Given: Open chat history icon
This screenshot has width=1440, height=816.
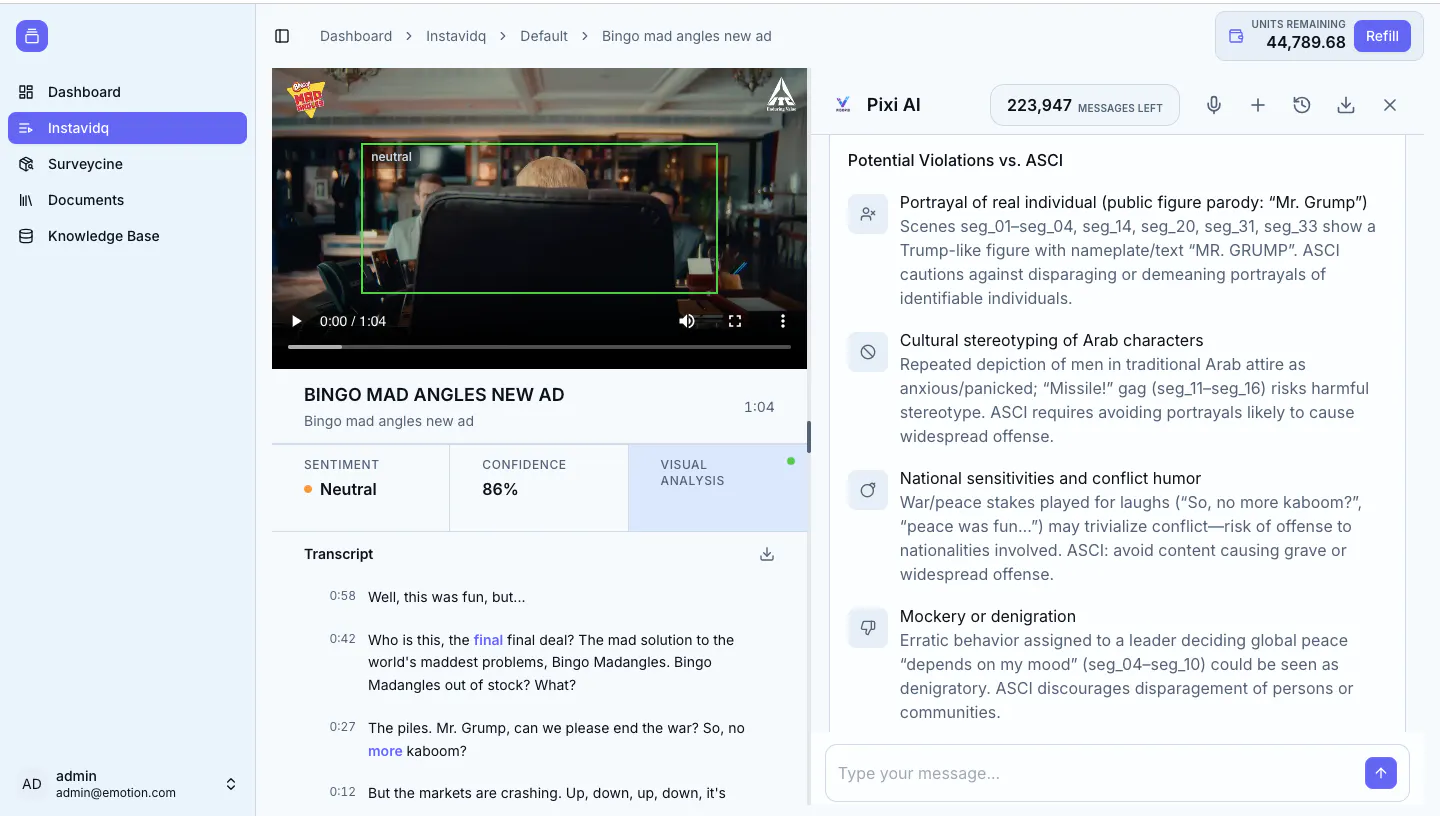Looking at the screenshot, I should coord(1302,105).
